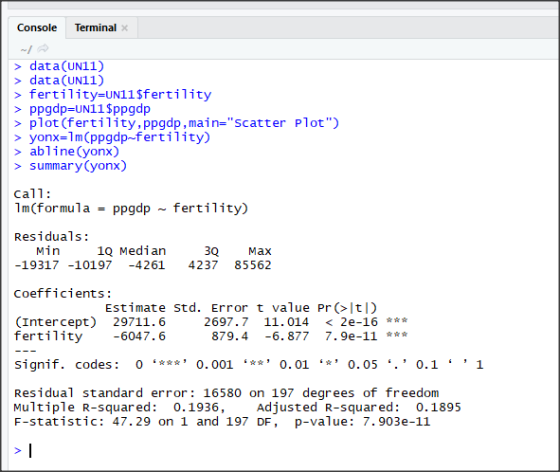Click the intercept estimate 29711.6
This screenshot has height=472, width=560.
[x=139, y=322]
